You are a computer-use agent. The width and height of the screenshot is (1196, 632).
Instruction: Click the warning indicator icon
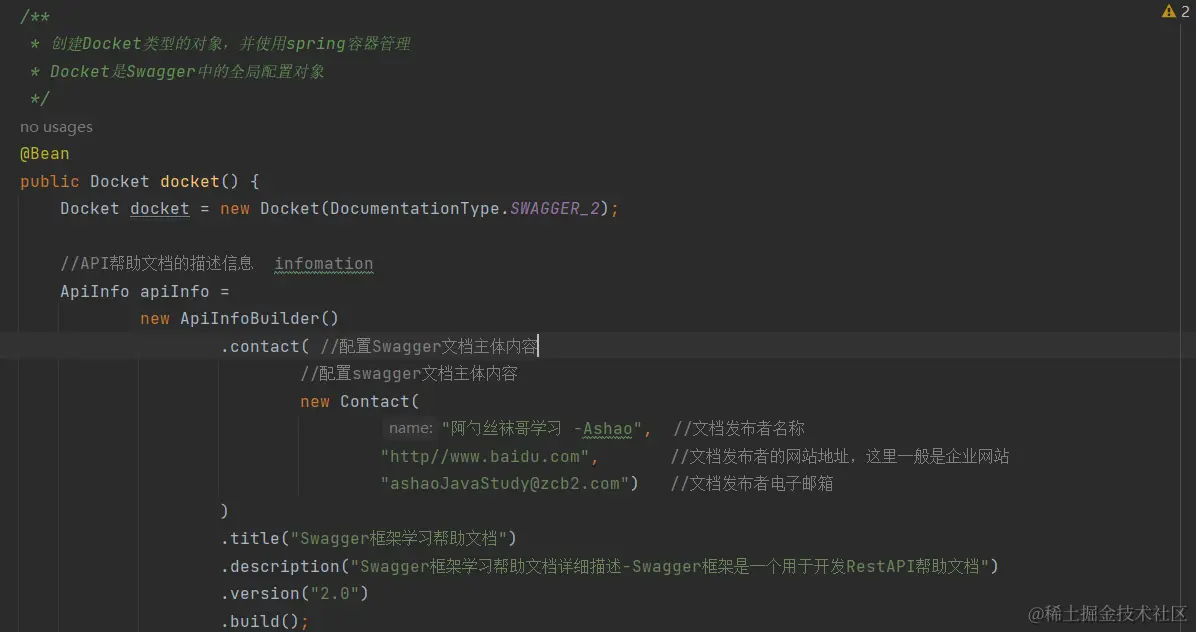tap(1168, 11)
